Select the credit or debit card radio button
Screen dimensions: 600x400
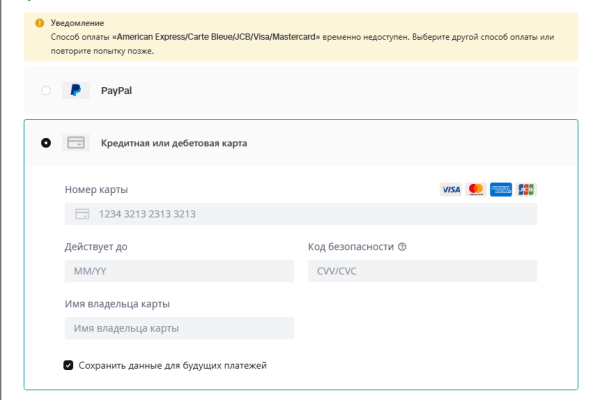pos(46,143)
